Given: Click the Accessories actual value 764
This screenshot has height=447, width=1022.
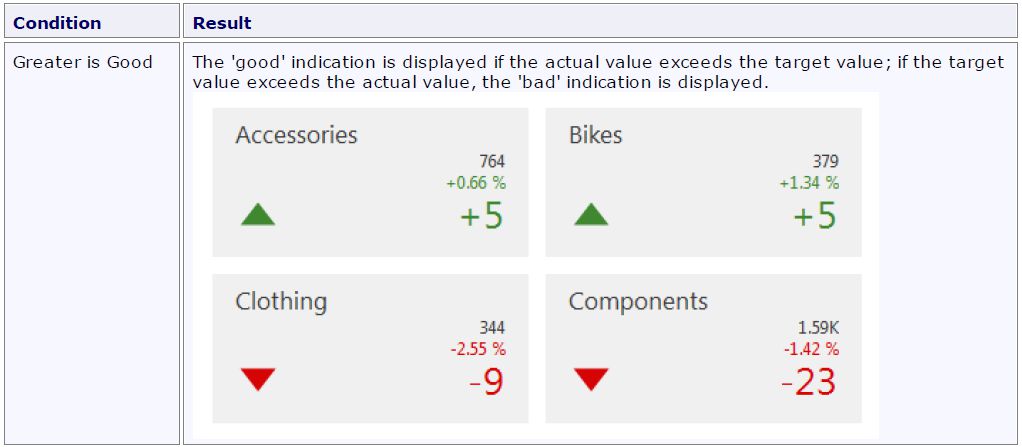Looking at the screenshot, I should click(x=492, y=161).
